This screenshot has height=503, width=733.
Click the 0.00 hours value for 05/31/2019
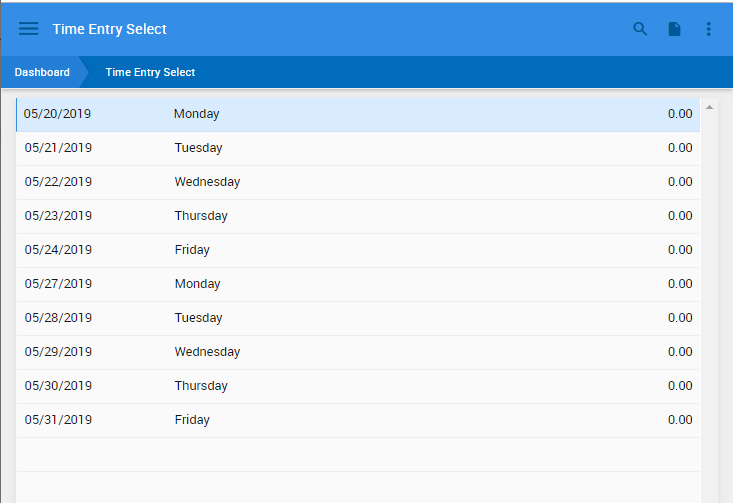pos(680,420)
